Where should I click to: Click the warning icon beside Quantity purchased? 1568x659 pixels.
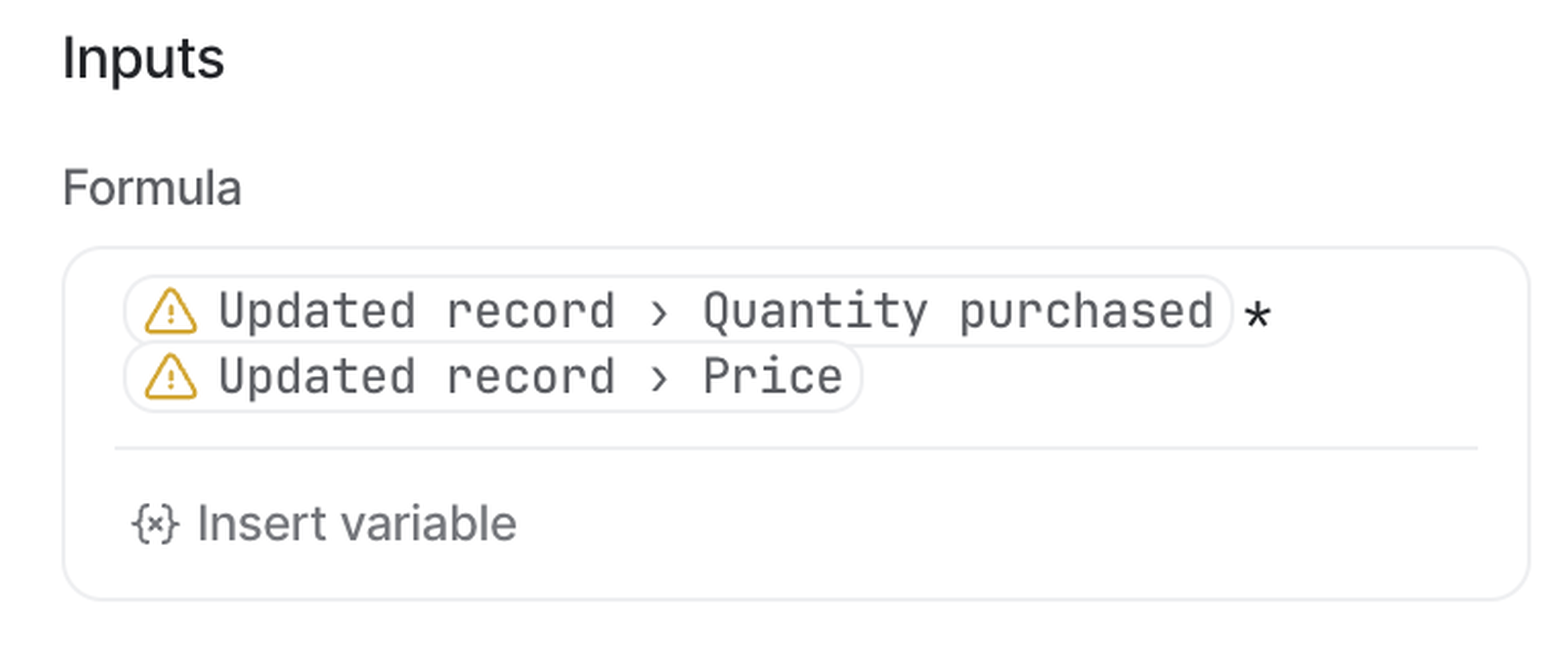coord(170,312)
